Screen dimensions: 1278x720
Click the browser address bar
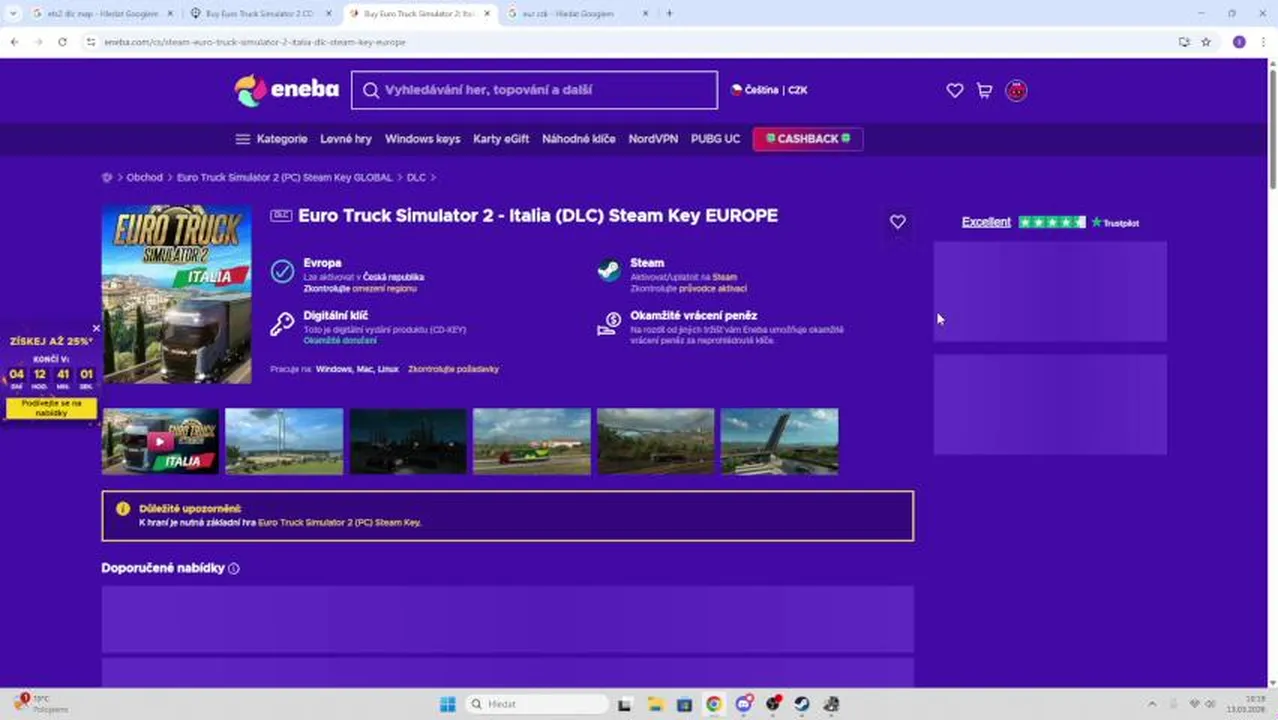pyautogui.click(x=630, y=42)
